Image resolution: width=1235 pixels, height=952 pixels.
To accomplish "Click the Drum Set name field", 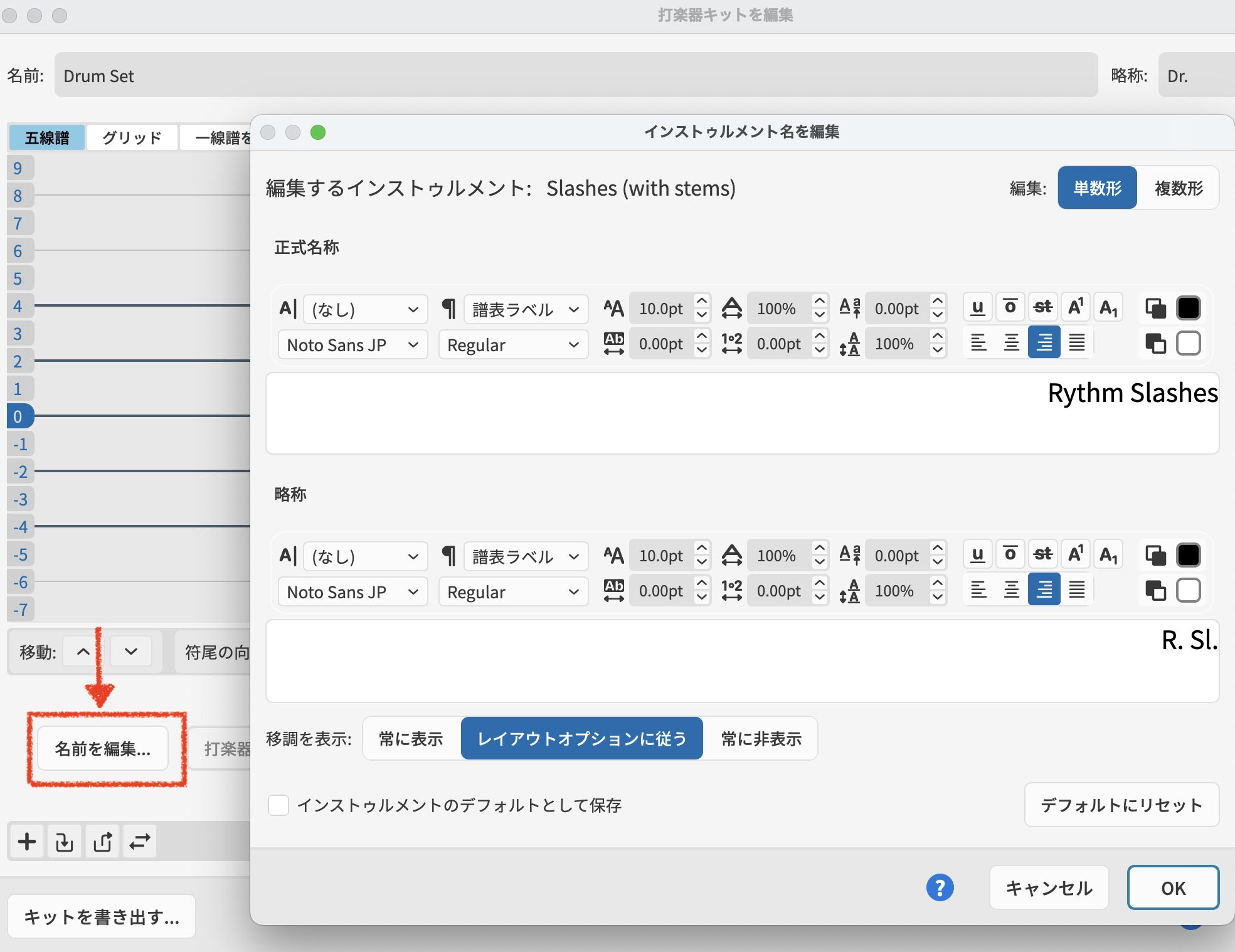I will (x=575, y=76).
